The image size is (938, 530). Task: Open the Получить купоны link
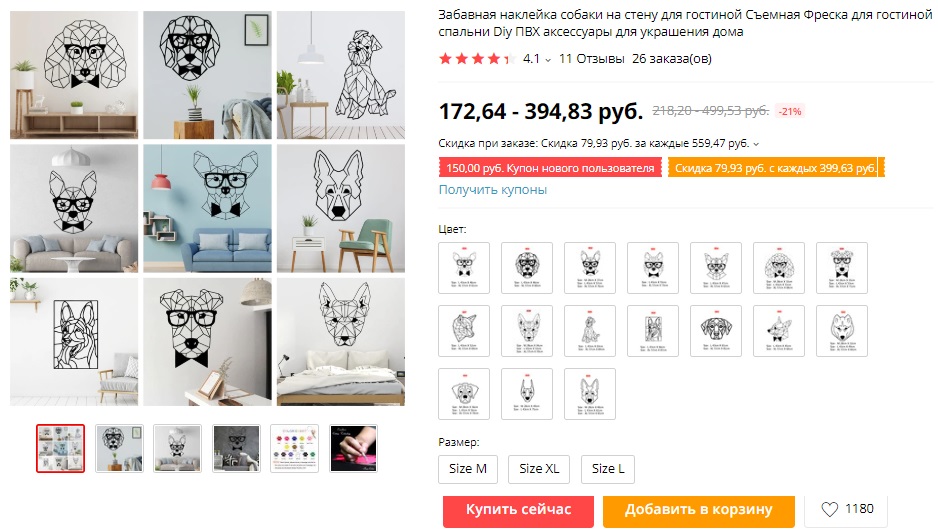click(x=493, y=190)
